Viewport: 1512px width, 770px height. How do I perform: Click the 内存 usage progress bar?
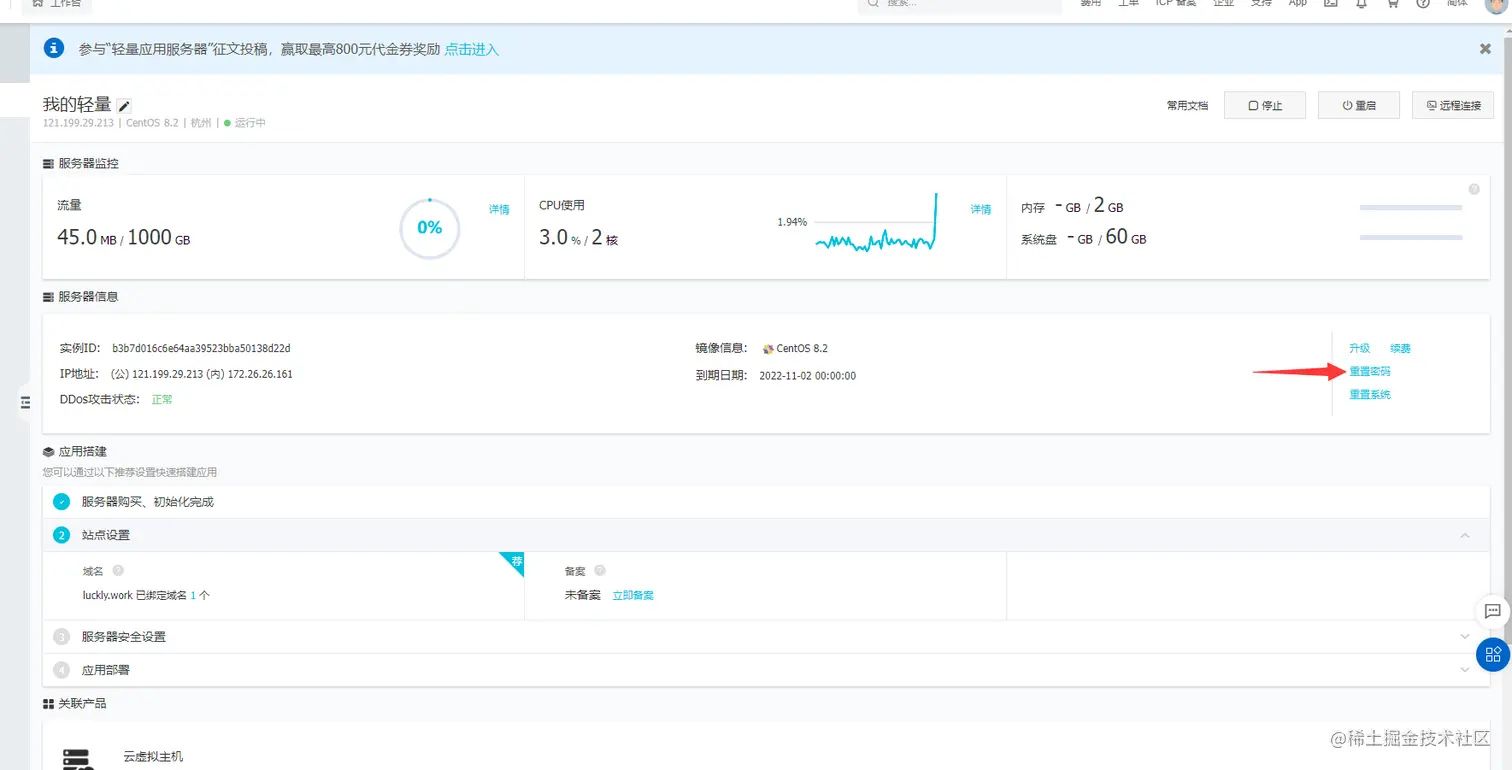point(1411,208)
